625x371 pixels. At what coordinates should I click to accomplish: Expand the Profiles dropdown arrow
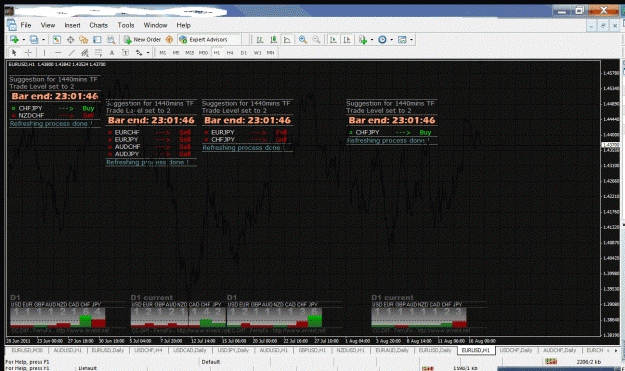[43, 39]
